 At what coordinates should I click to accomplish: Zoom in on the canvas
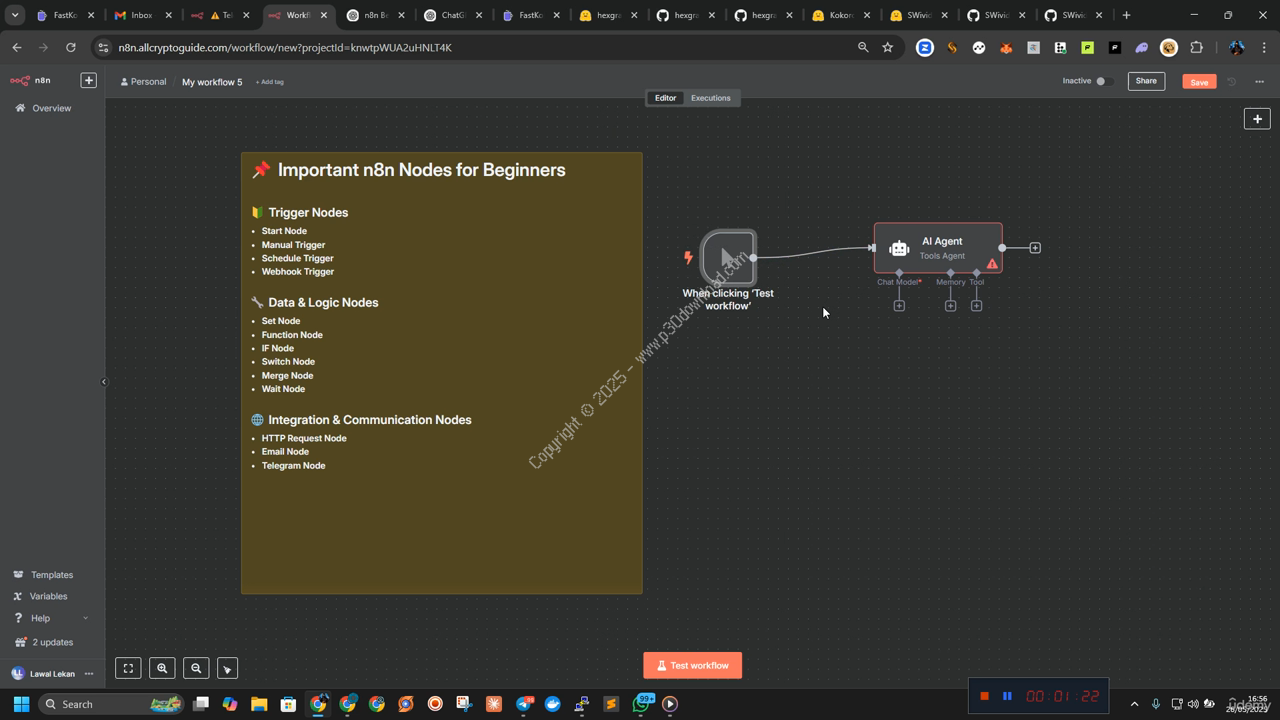(x=162, y=668)
